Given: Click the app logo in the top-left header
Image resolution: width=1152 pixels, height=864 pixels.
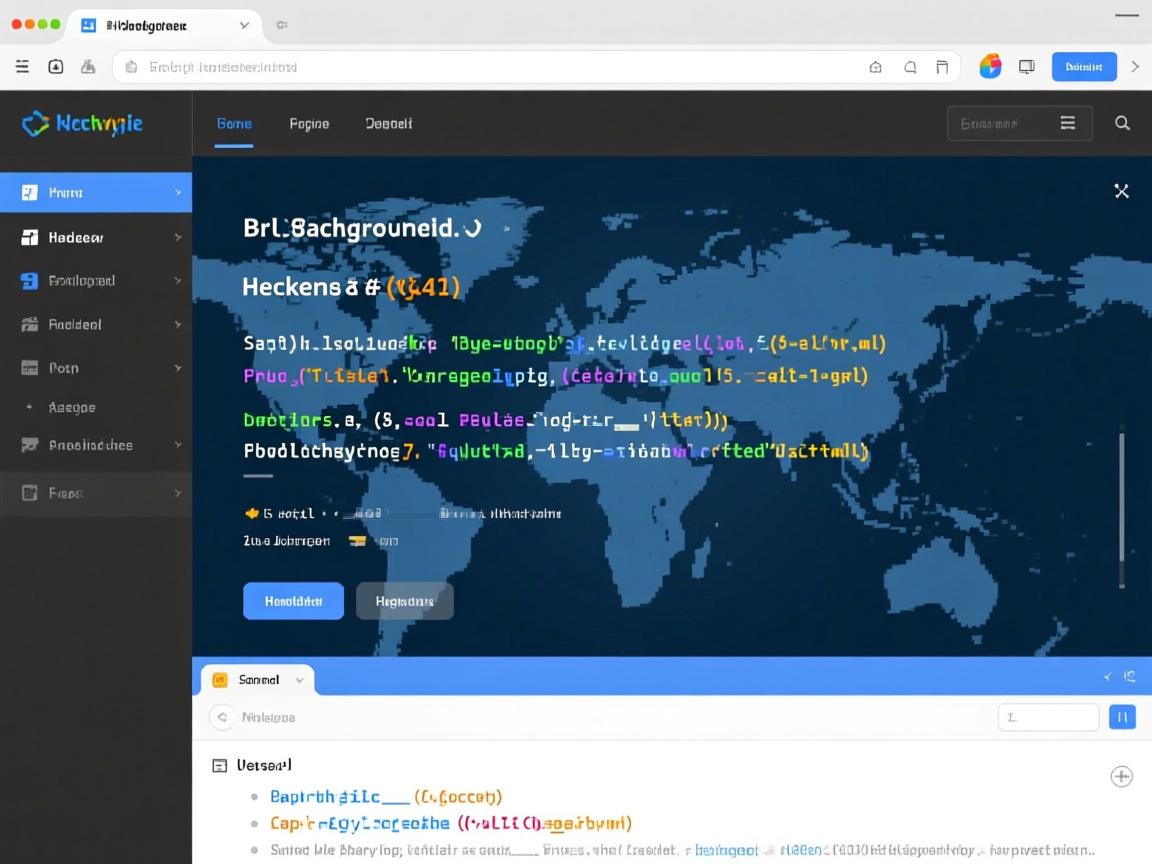Looking at the screenshot, I should 82,123.
